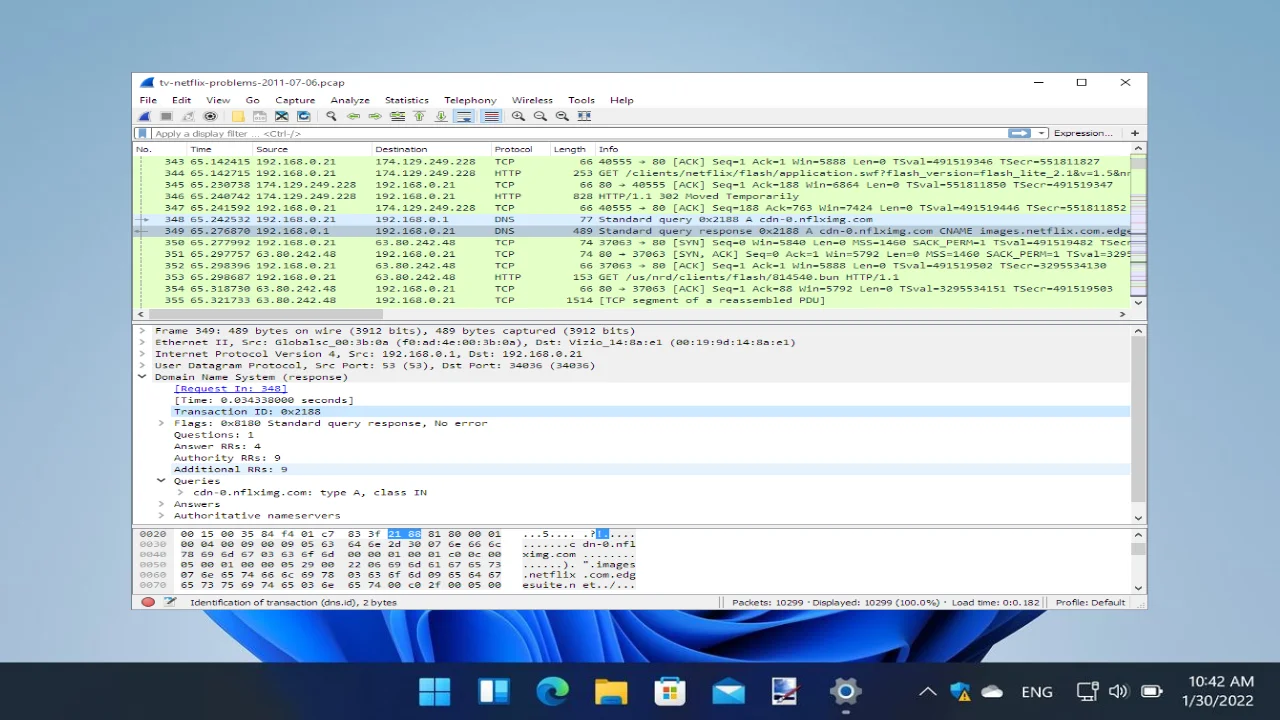The width and height of the screenshot is (1280, 720).
Task: Open the Capture menu
Action: (x=295, y=100)
